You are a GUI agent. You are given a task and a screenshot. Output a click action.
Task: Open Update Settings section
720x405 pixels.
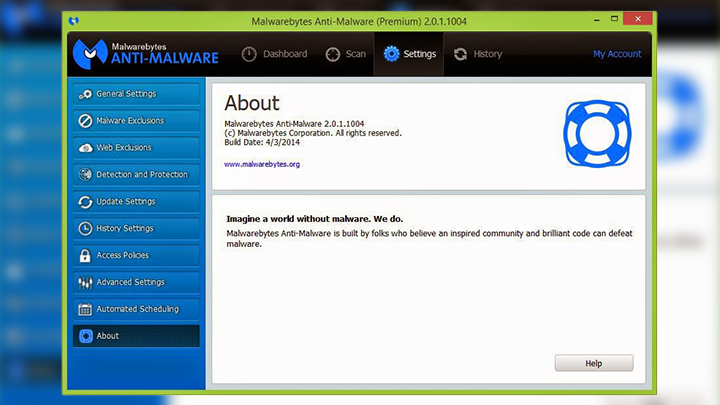click(x=136, y=201)
